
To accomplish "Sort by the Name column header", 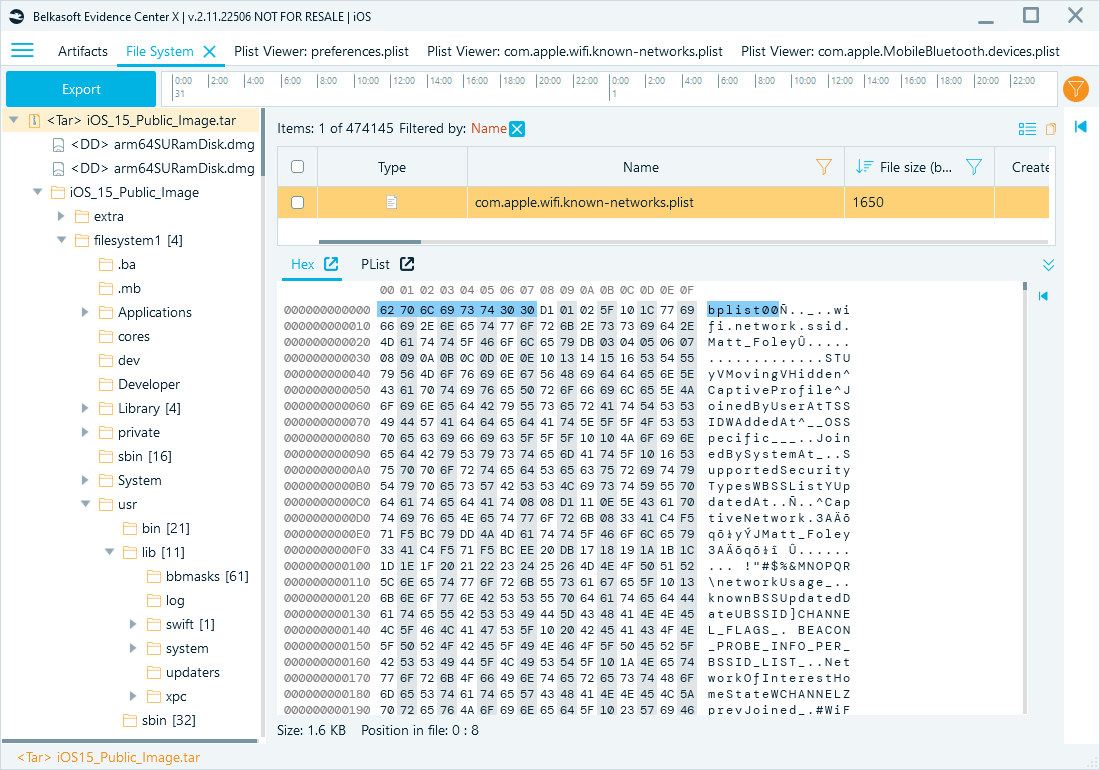I will 640,167.
